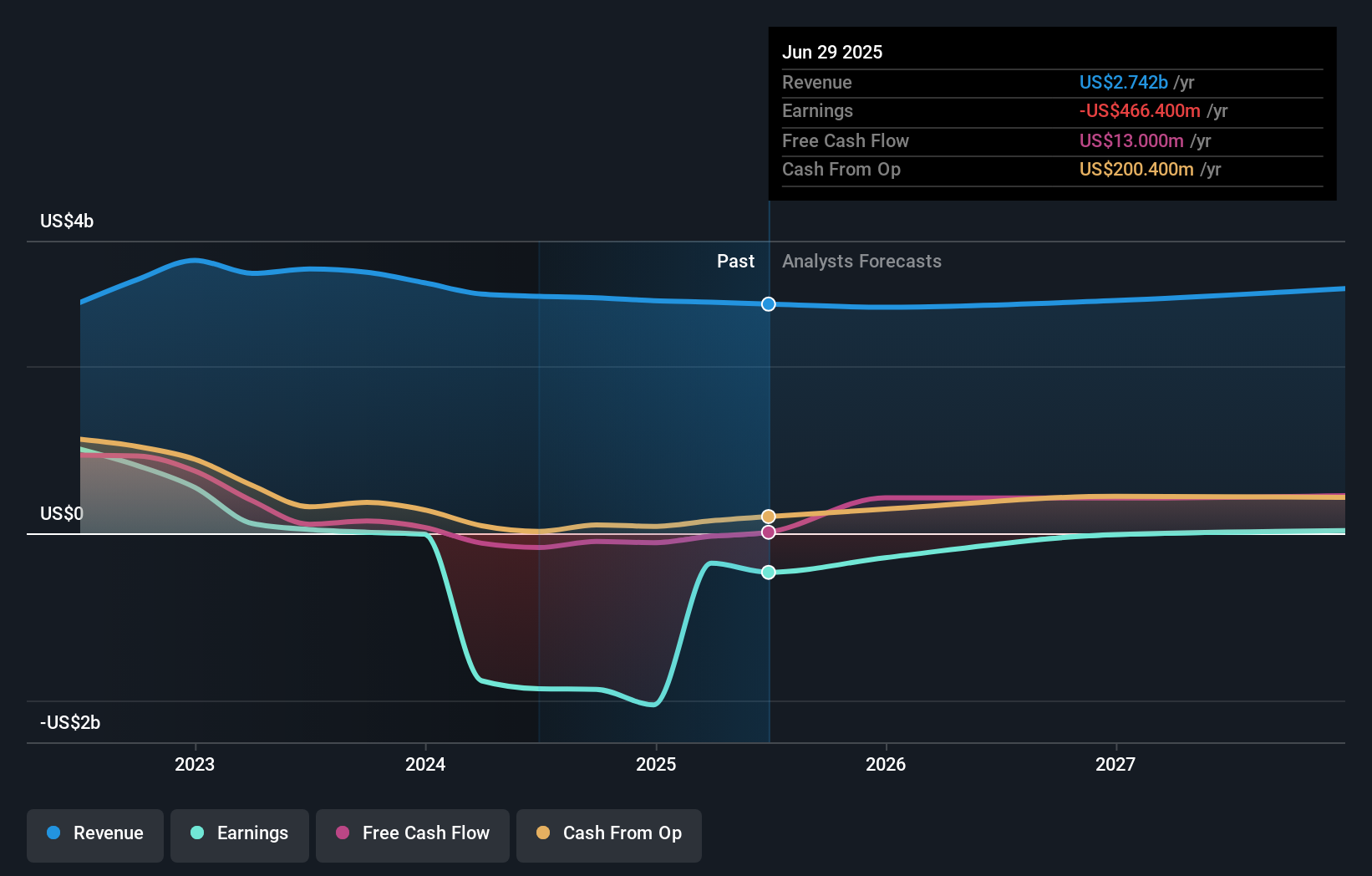Click the Cash From Op label in tooltip
The image size is (1372, 876).
click(841, 170)
